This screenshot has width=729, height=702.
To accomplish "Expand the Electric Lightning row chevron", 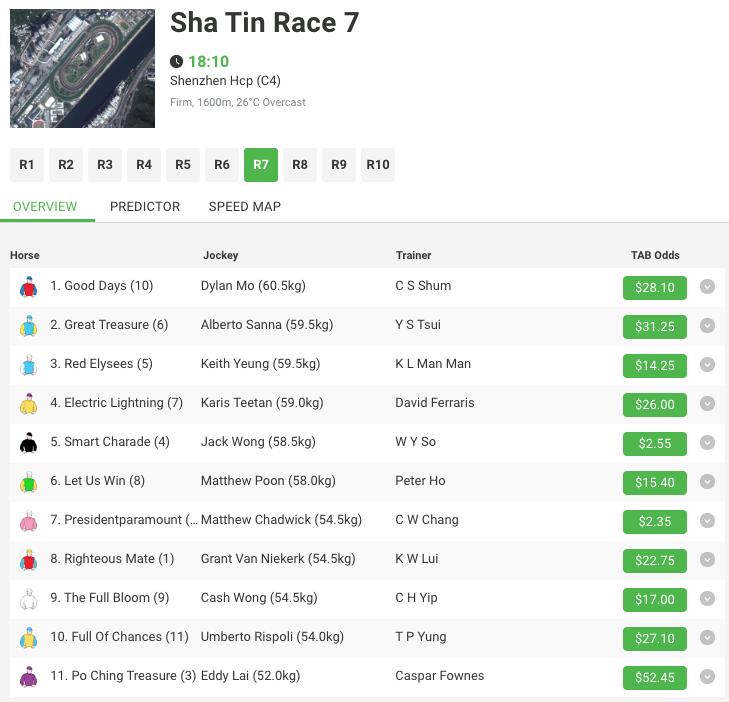I will click(707, 404).
